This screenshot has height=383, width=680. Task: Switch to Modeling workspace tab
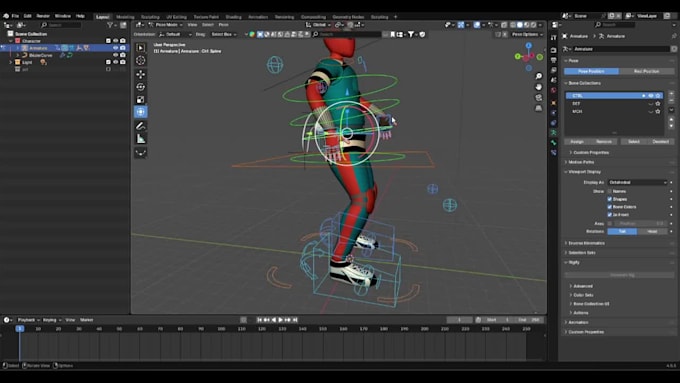(x=125, y=17)
